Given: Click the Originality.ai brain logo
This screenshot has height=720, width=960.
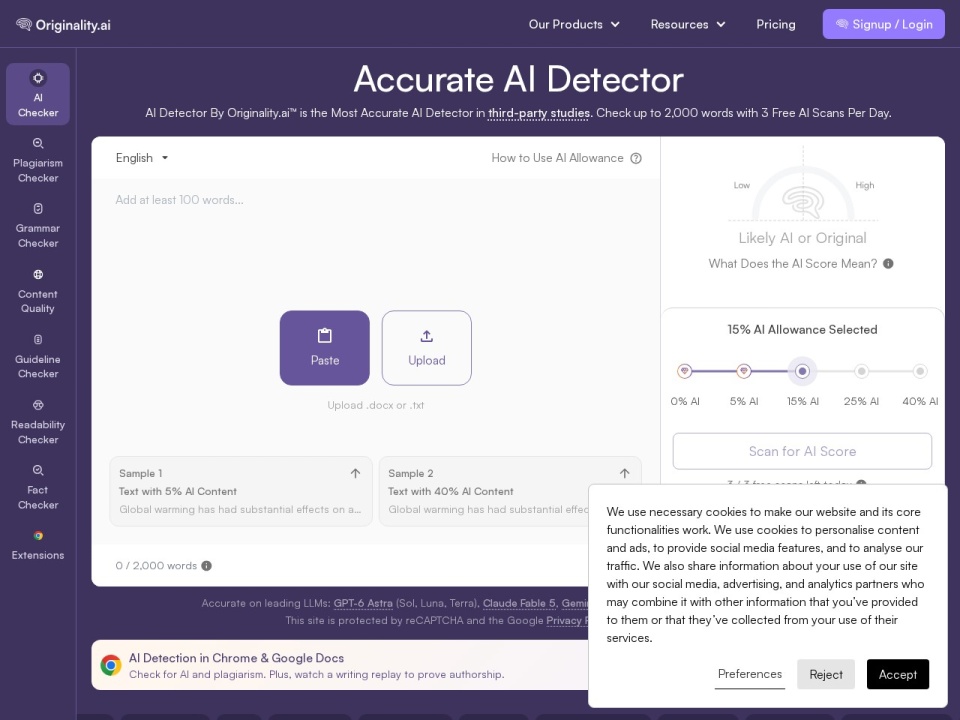Looking at the screenshot, I should [24, 24].
